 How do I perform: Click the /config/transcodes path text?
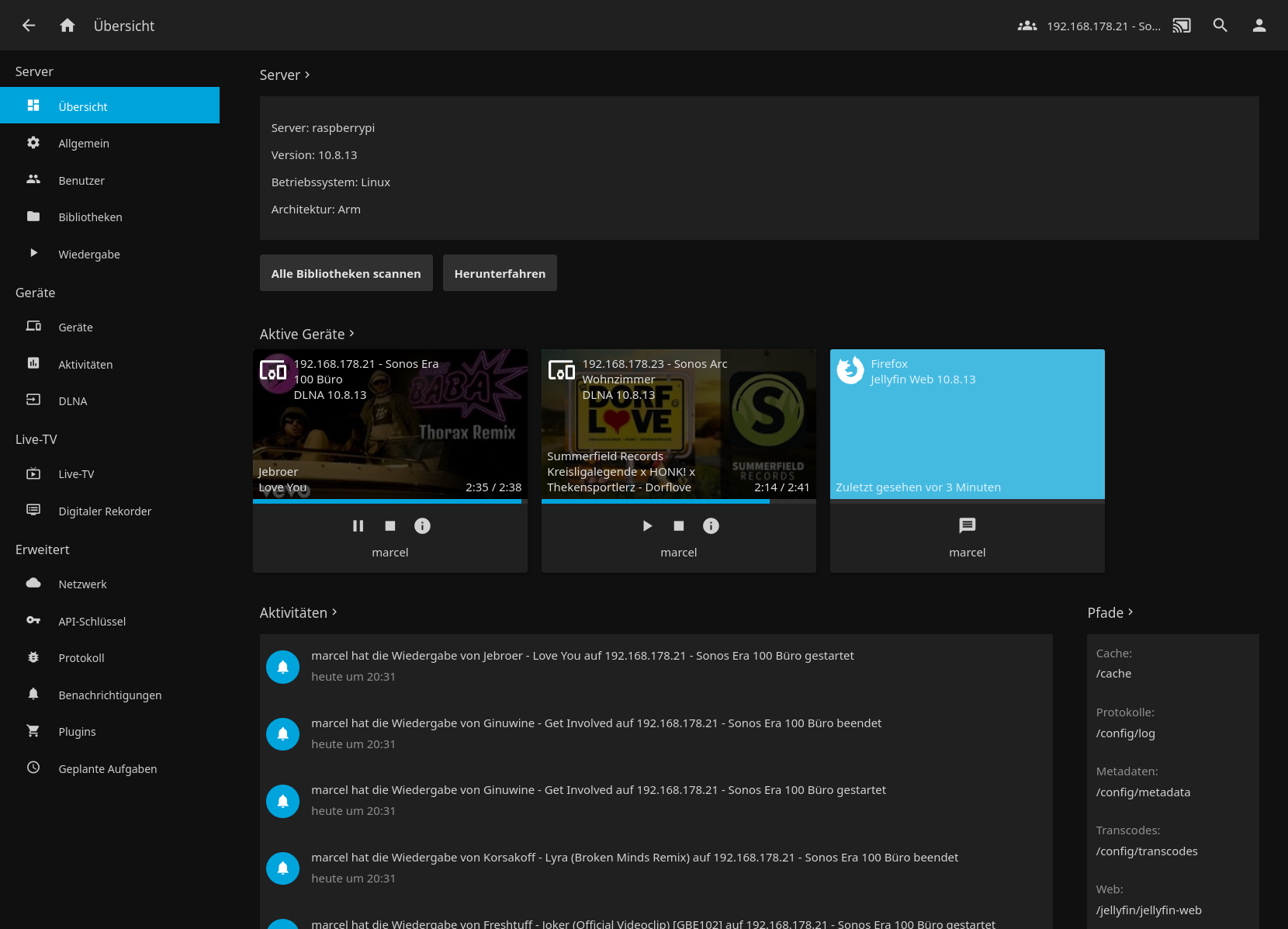click(x=1147, y=851)
